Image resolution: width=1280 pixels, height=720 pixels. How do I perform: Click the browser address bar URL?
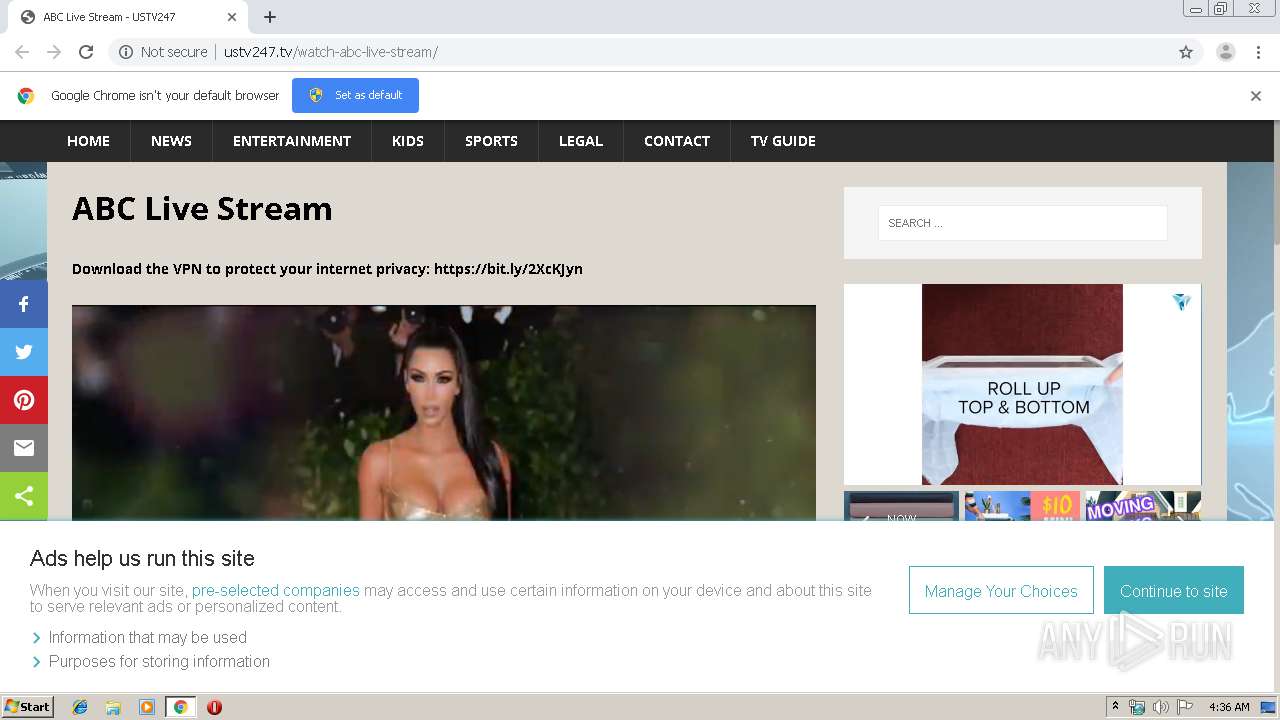point(331,52)
